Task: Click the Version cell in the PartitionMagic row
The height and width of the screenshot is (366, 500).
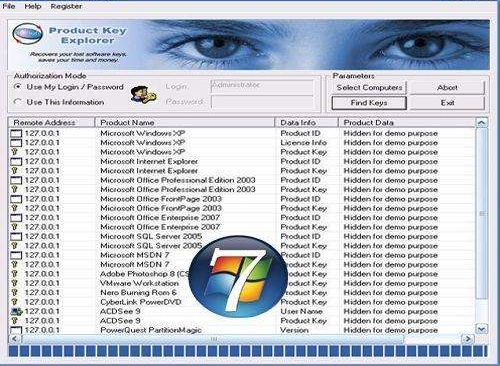Action: point(294,330)
